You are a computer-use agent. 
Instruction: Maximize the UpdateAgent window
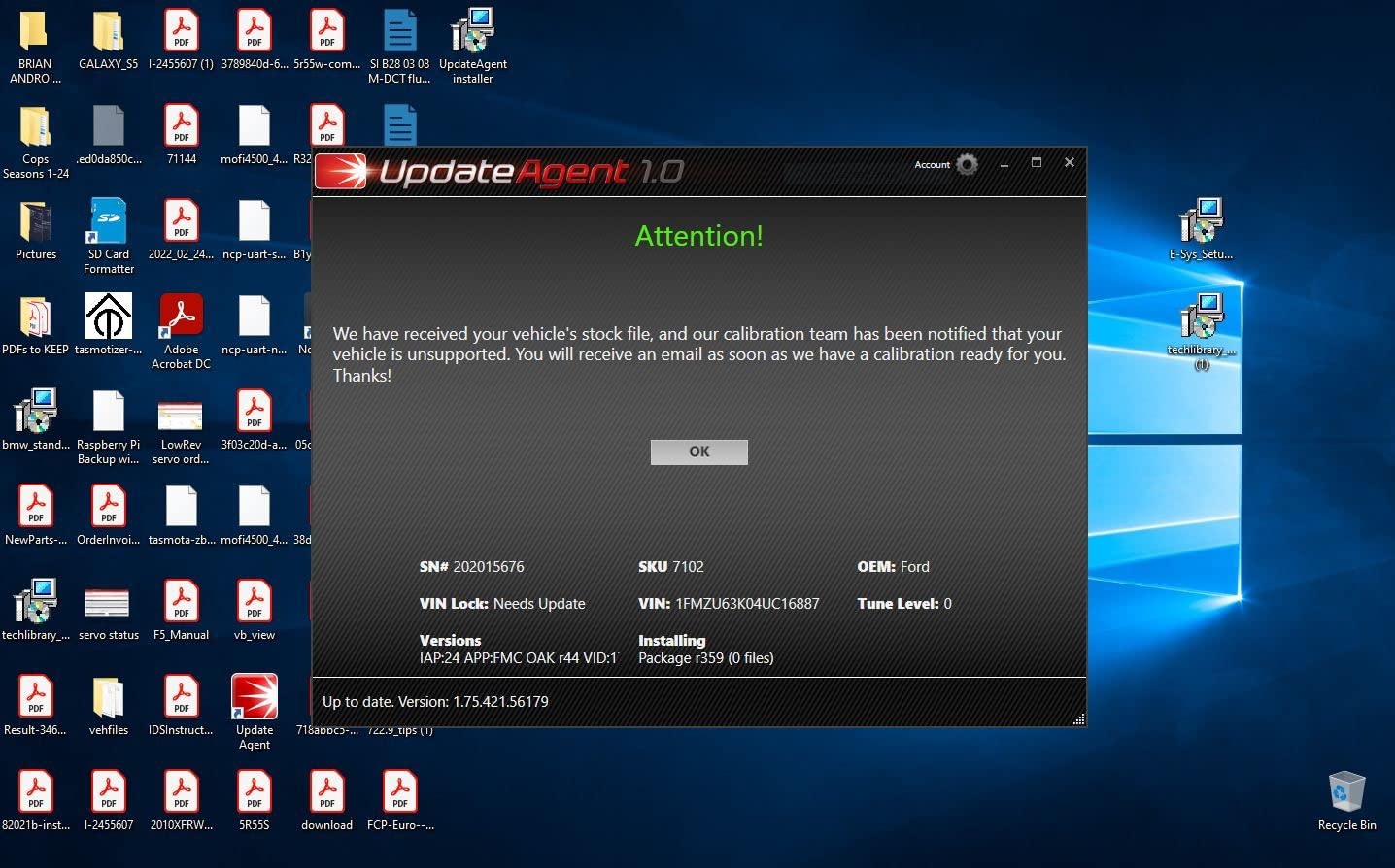(1037, 163)
